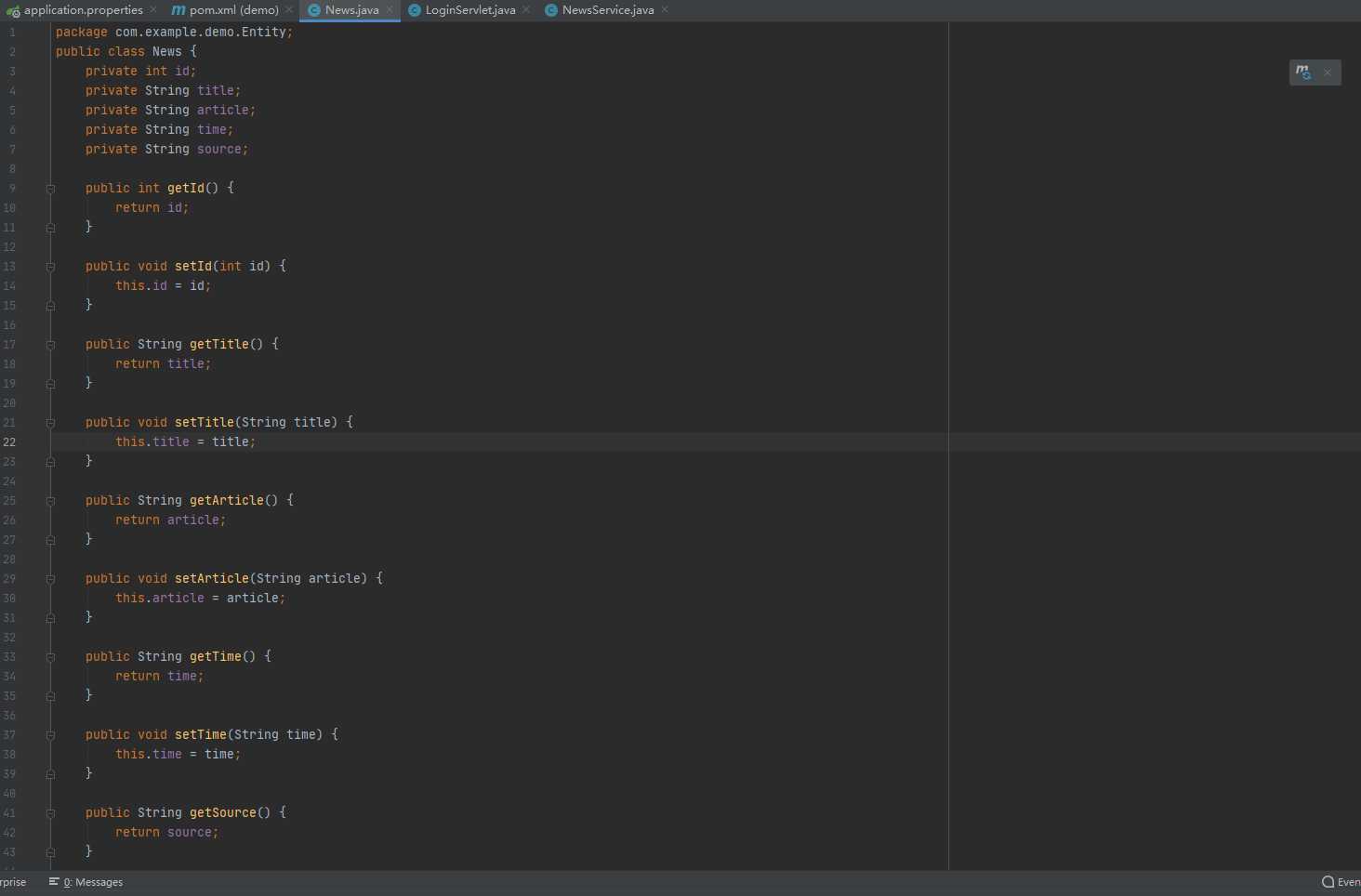Screen dimensions: 1361x896
Task: Close the News.java tab
Action: 390,9
